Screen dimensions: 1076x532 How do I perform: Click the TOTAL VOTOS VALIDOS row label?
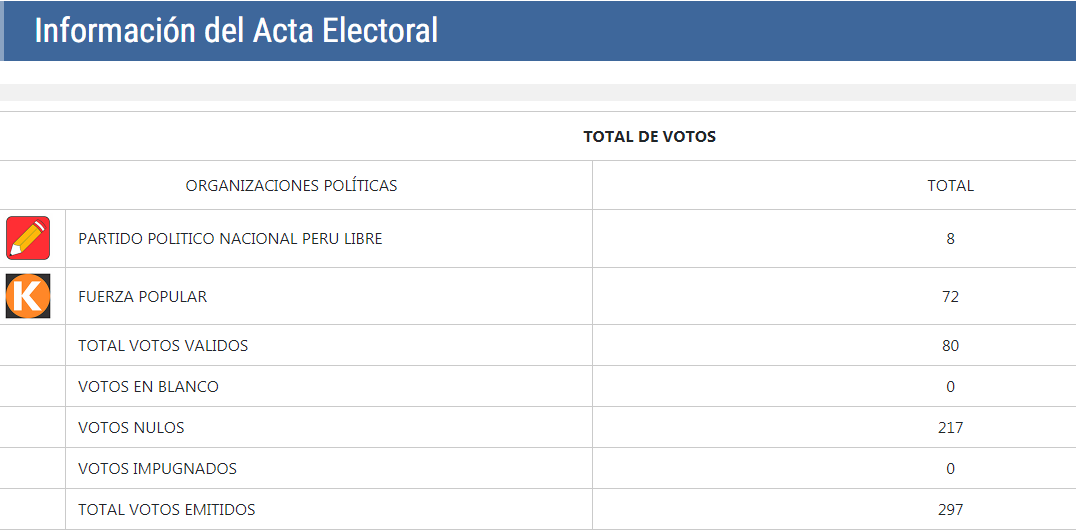(163, 346)
